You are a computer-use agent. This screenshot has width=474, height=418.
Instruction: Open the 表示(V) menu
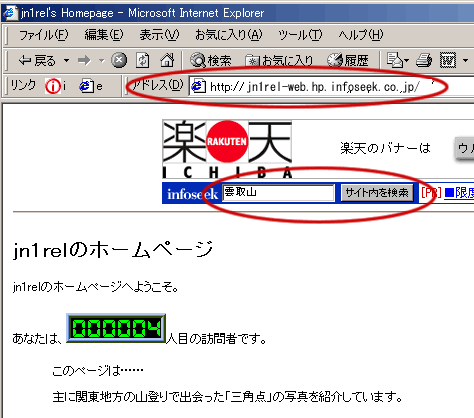pos(159,35)
